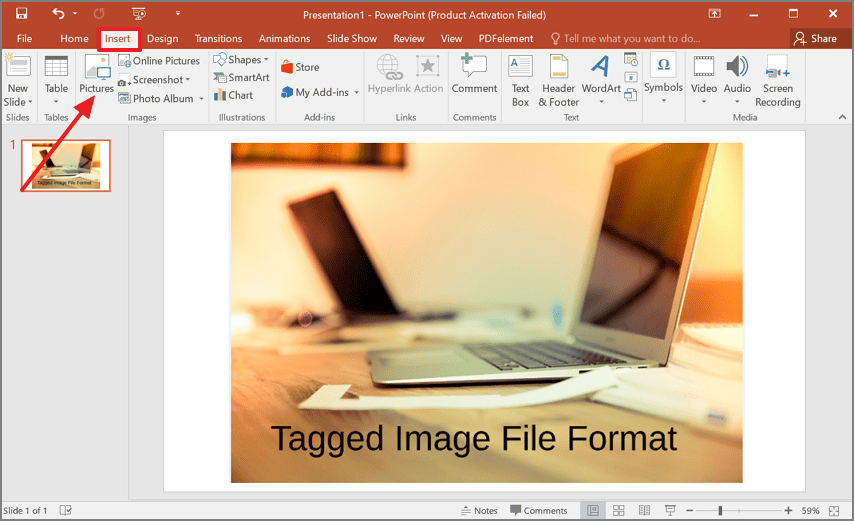Open the Symbols omega menu
Image resolution: width=854 pixels, height=521 pixels.
[x=663, y=77]
